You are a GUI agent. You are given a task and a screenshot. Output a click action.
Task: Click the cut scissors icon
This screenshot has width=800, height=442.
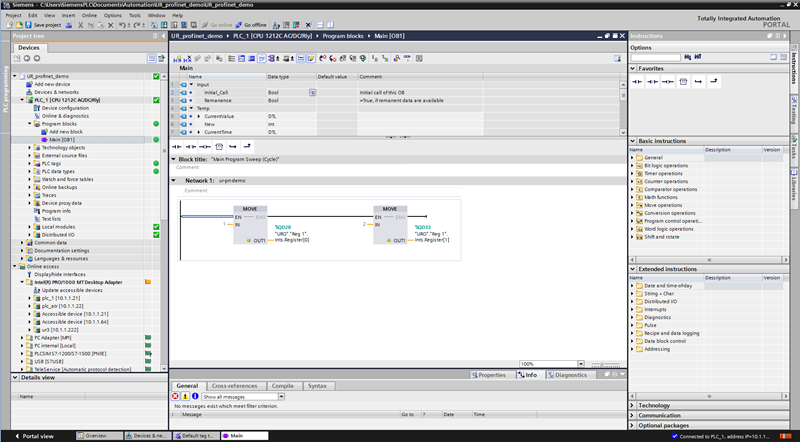[80, 24]
